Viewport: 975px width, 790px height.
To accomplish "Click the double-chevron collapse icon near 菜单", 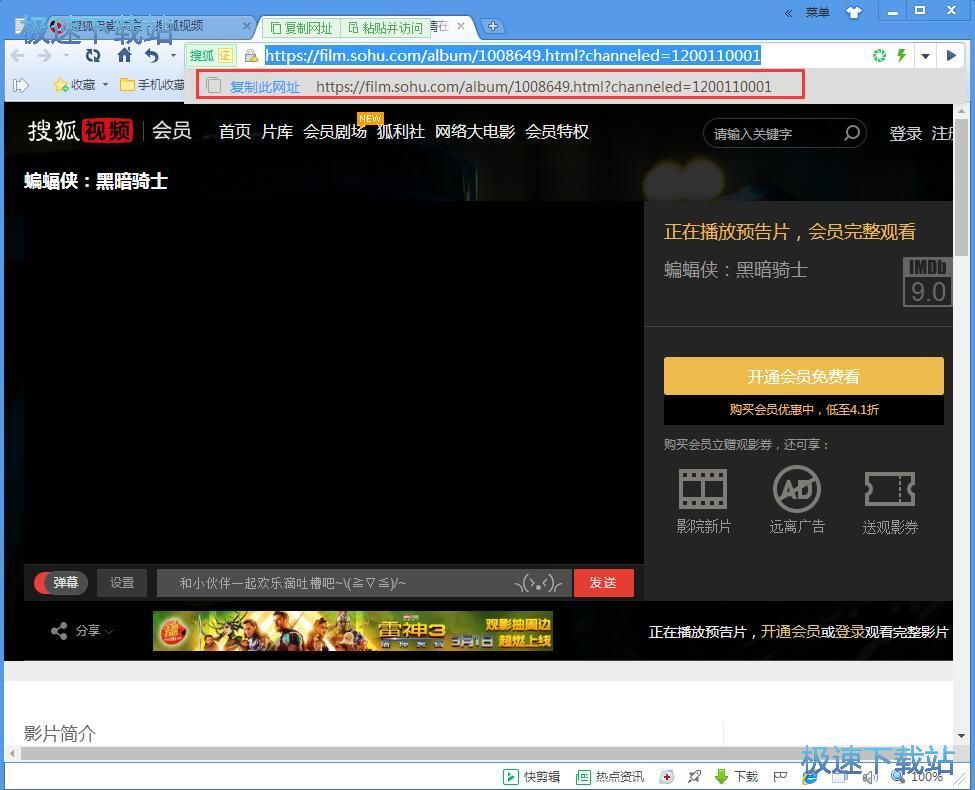I will tap(788, 12).
